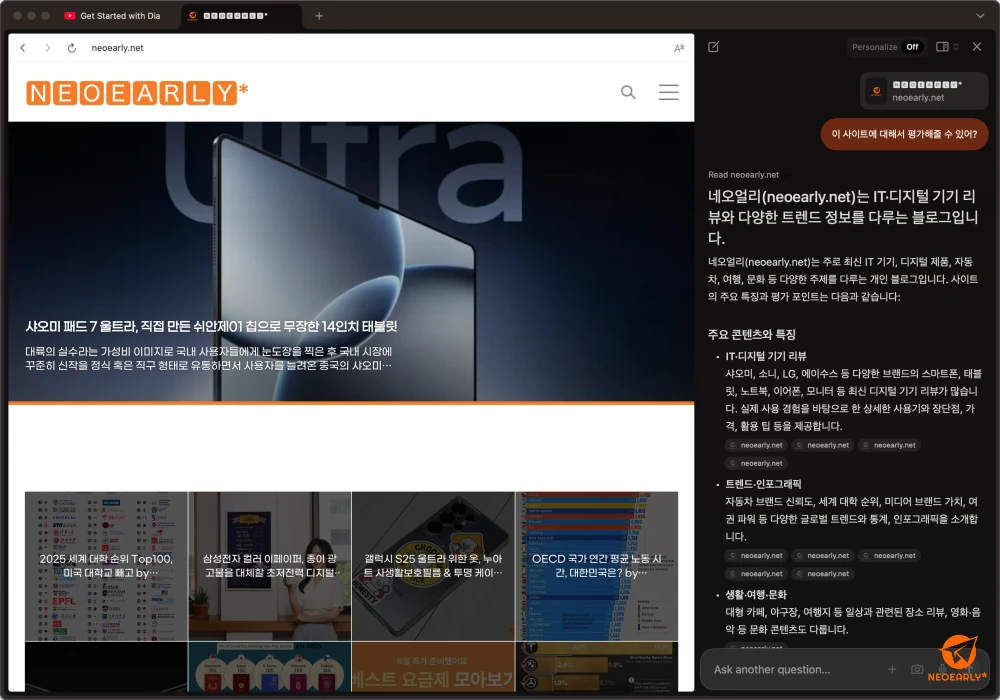Switch to the Get Started with Dia tab
The image size is (1000, 700).
point(114,16)
